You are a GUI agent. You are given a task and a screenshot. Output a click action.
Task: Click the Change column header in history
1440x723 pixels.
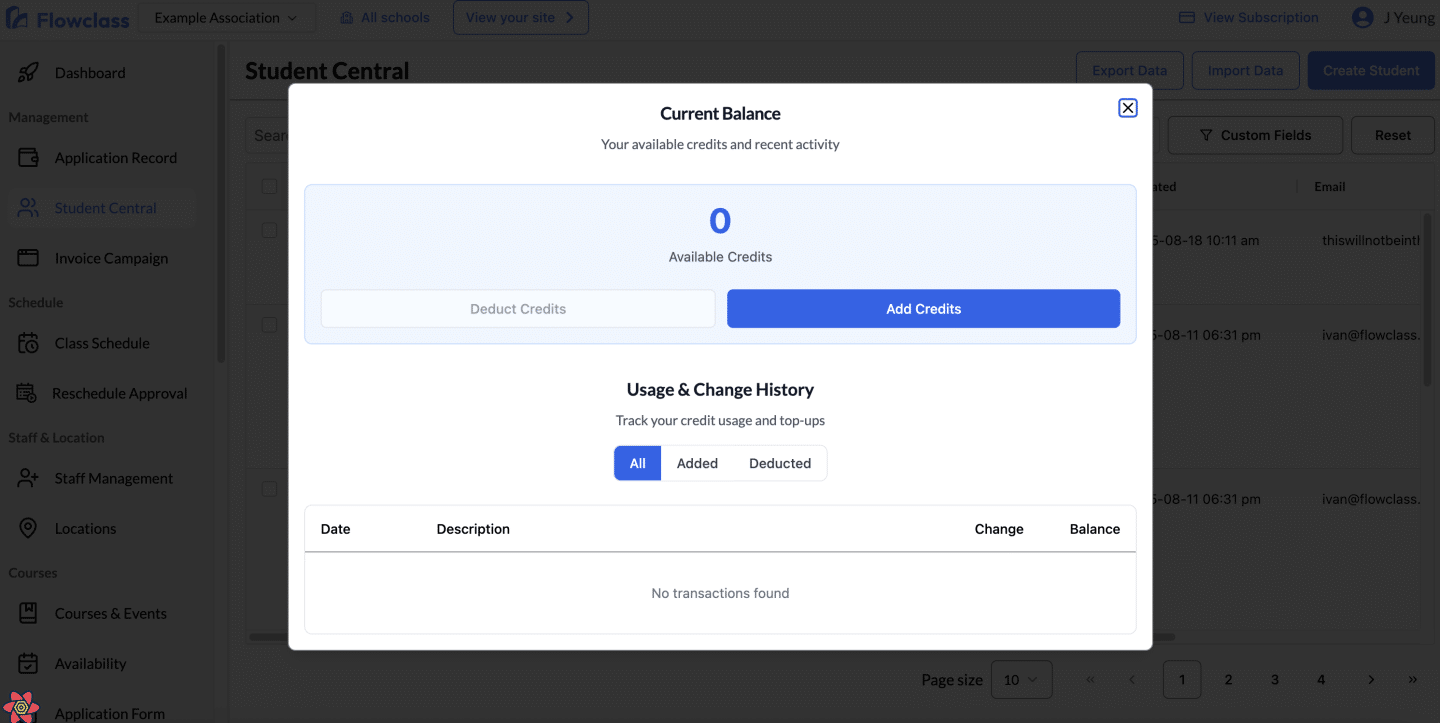coord(999,529)
